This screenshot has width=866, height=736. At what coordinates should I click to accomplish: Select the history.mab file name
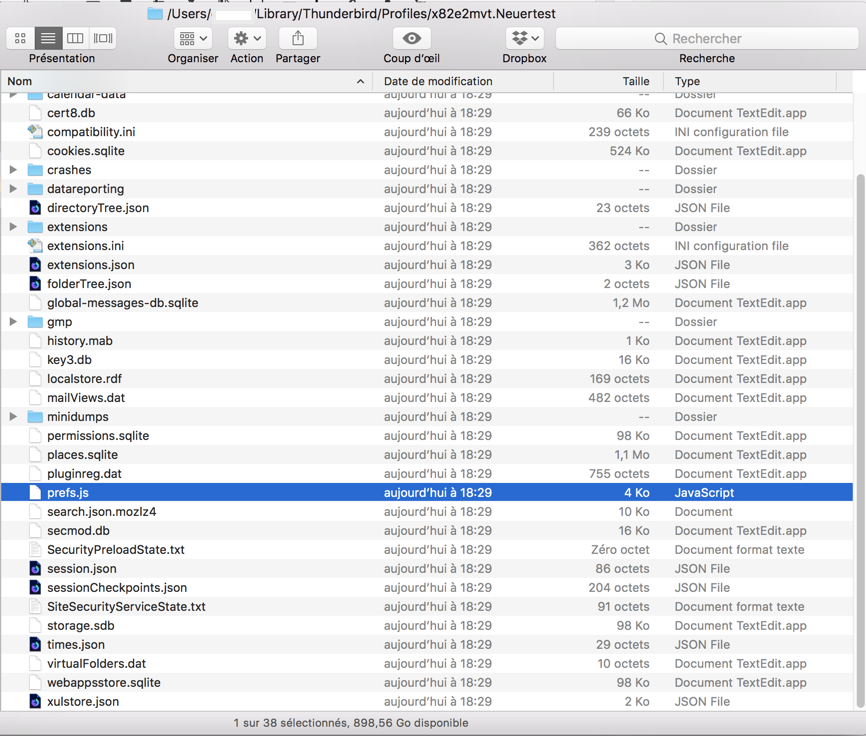point(80,341)
